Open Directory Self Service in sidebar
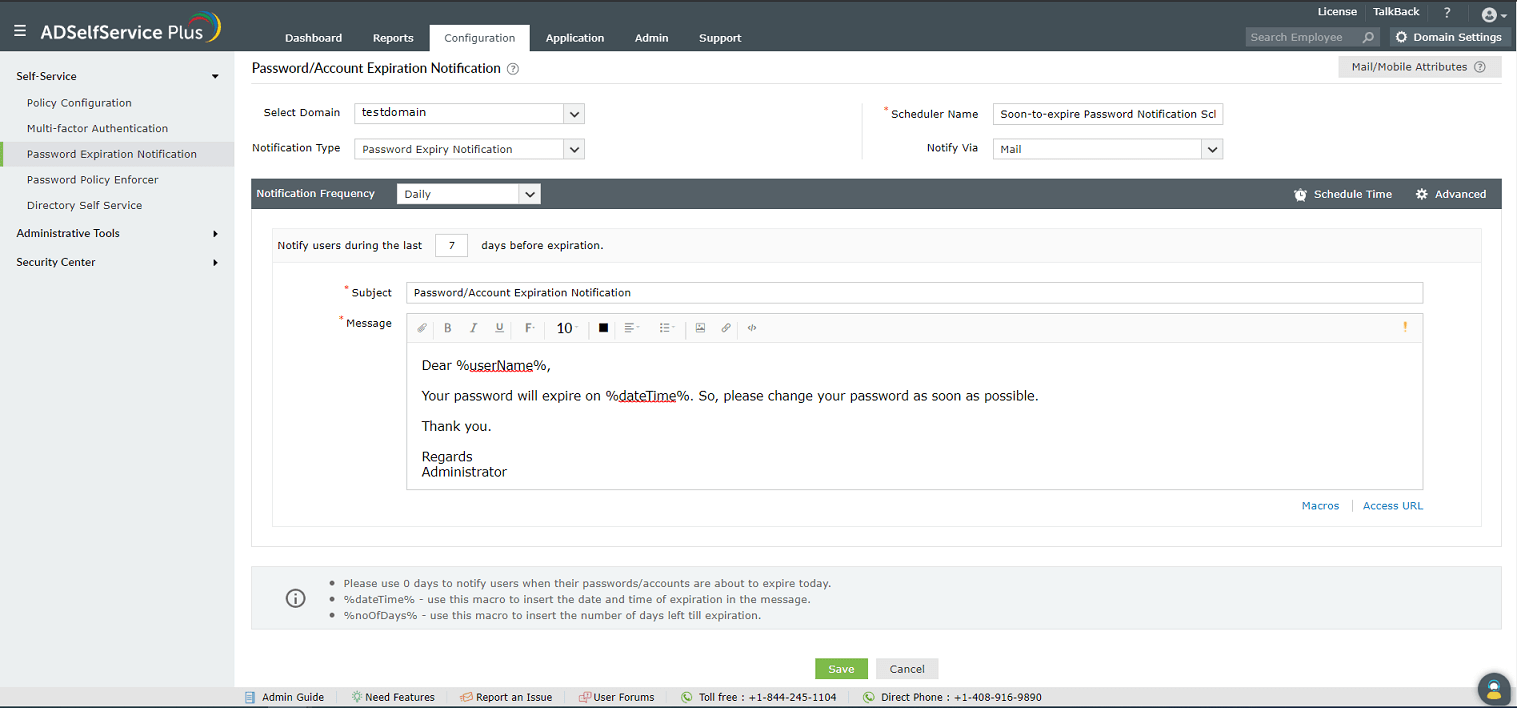This screenshot has width=1517, height=708. tap(84, 205)
